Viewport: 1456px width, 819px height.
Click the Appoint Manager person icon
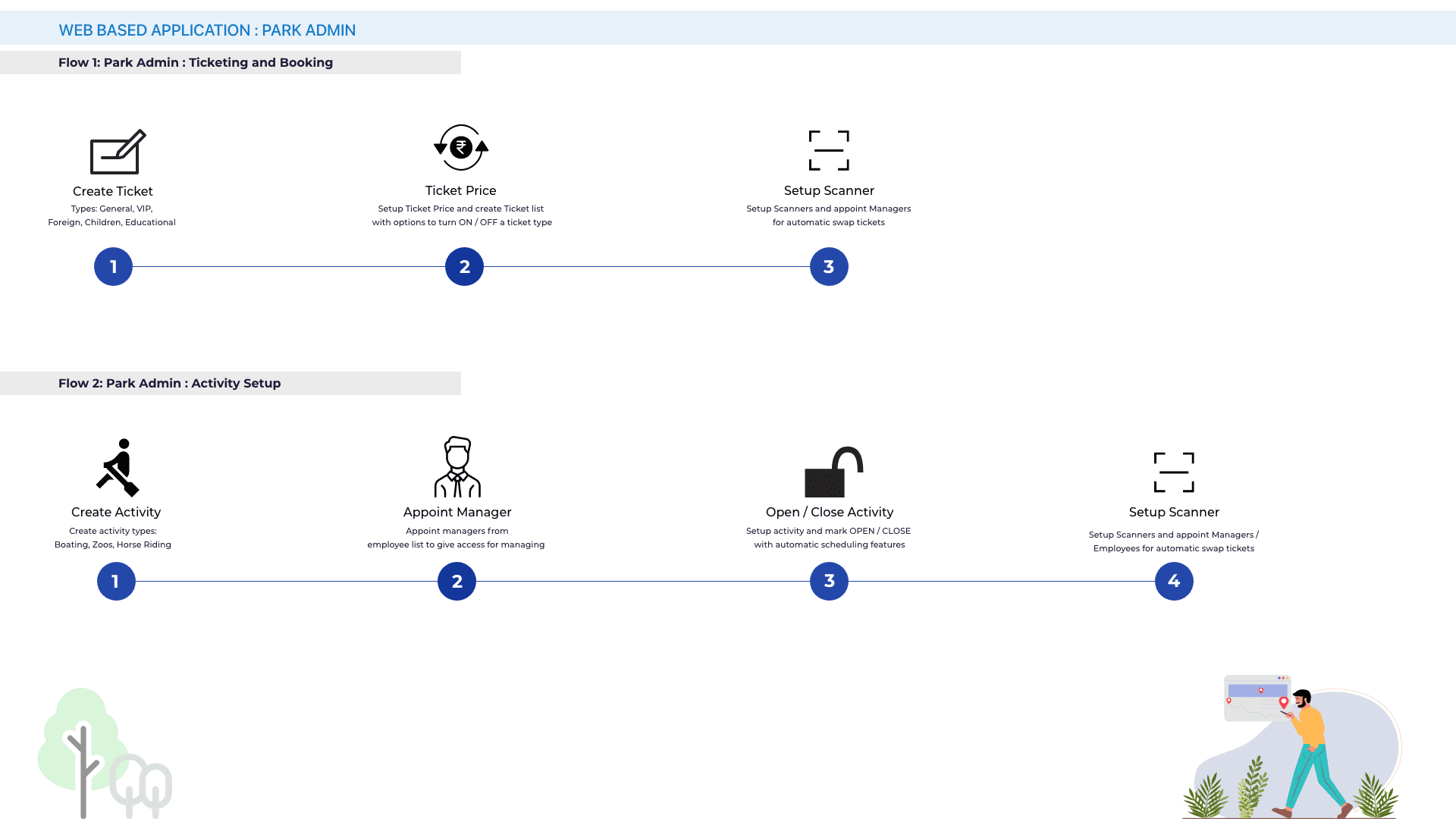click(x=457, y=467)
